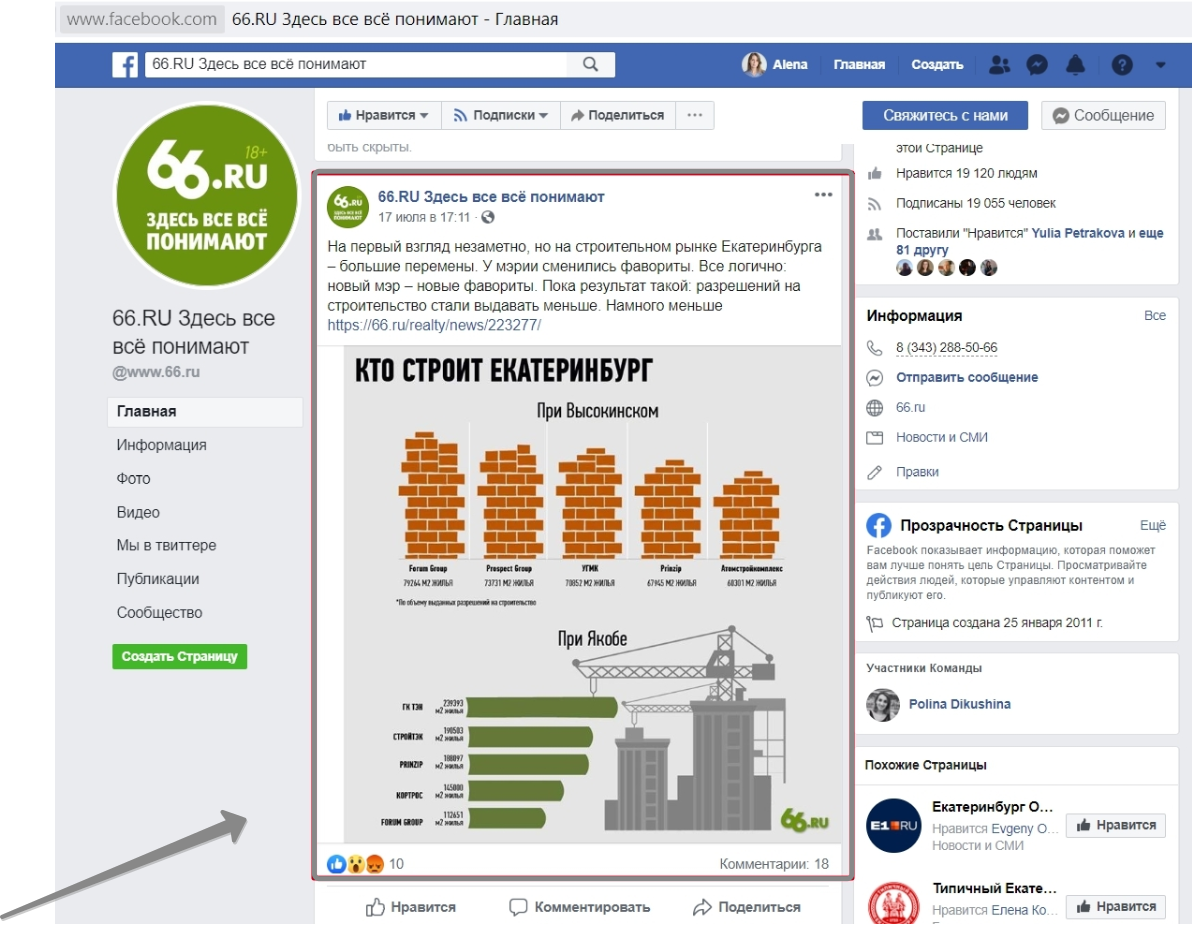Click the Поделиться page button
This screenshot has width=1192, height=941.
(617, 116)
